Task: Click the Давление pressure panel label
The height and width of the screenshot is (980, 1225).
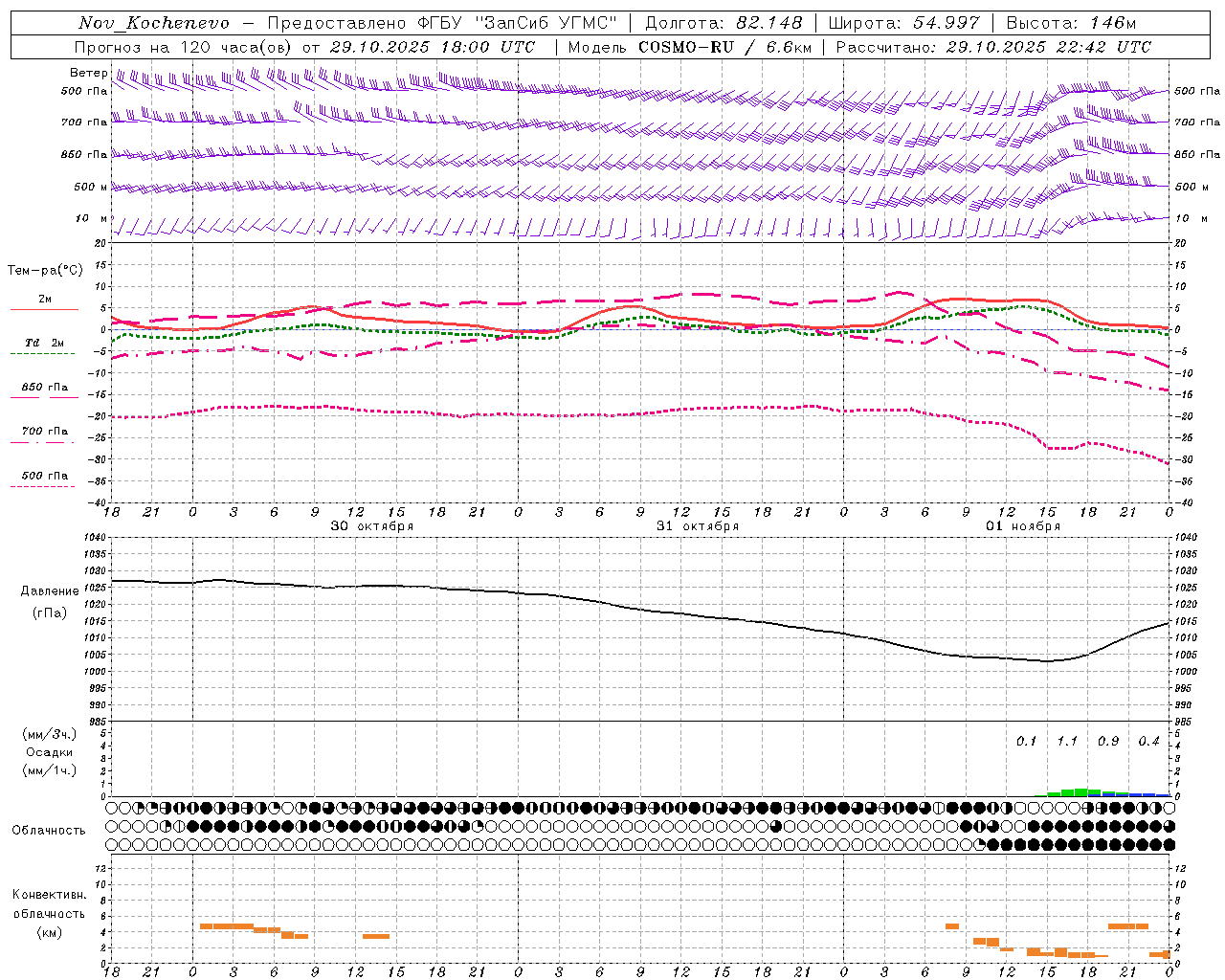Action: click(50, 591)
